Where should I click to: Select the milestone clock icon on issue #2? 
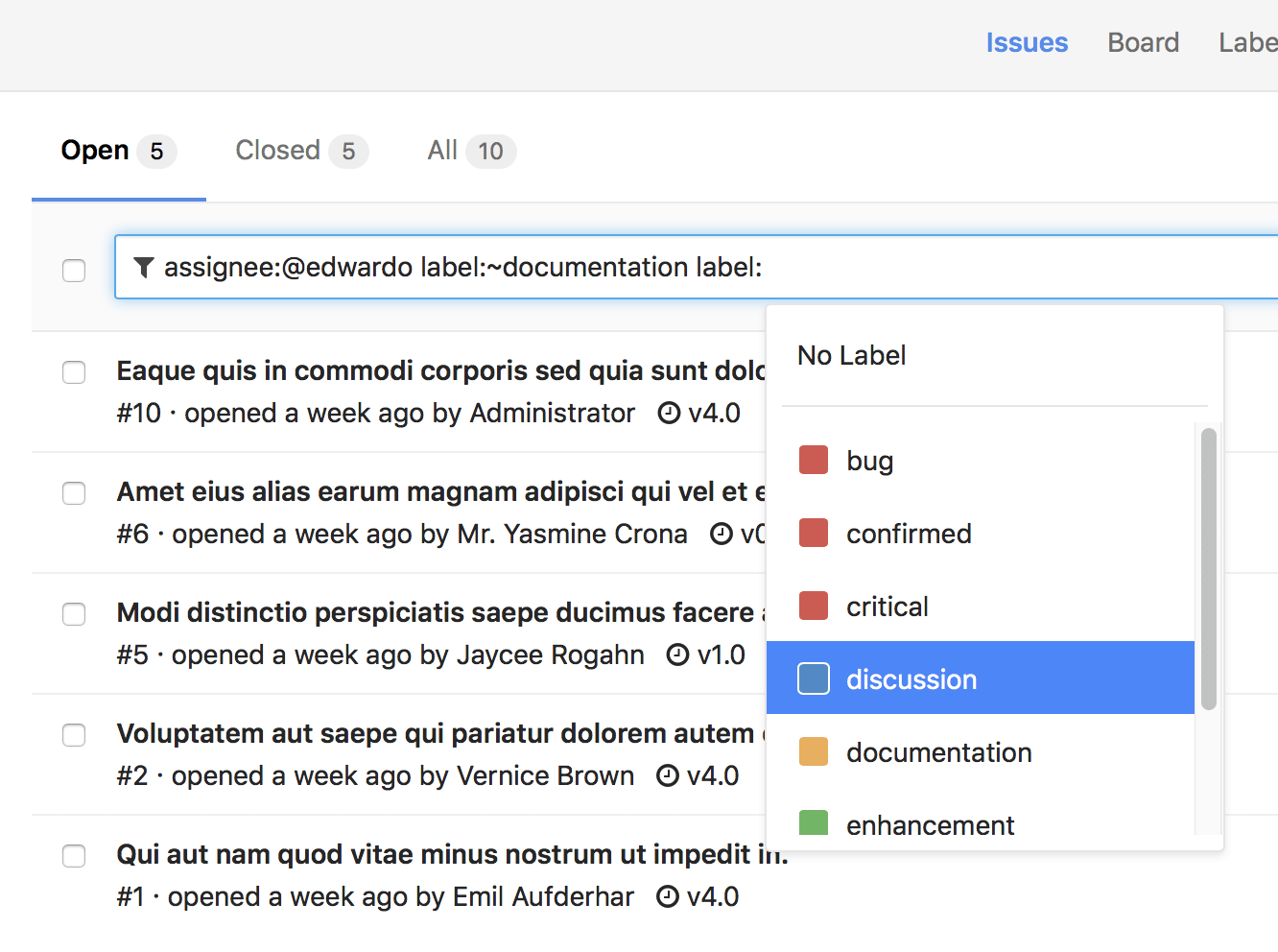[x=669, y=774]
